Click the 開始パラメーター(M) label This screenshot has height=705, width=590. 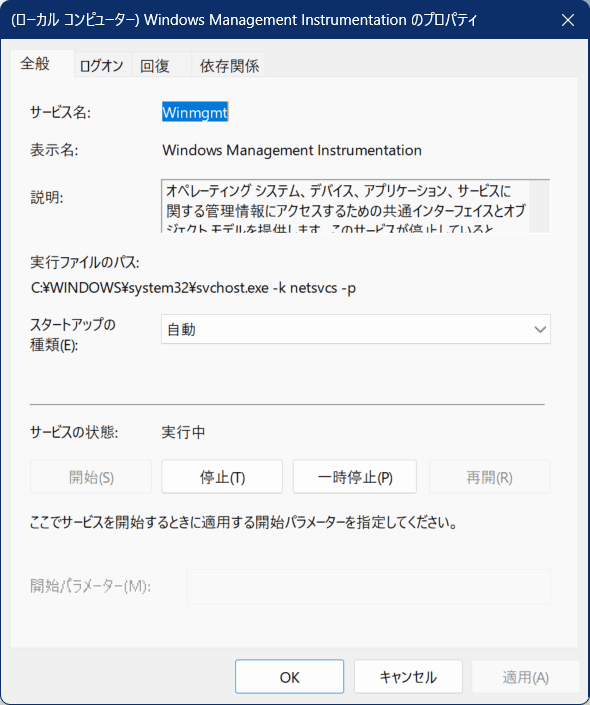(90, 586)
